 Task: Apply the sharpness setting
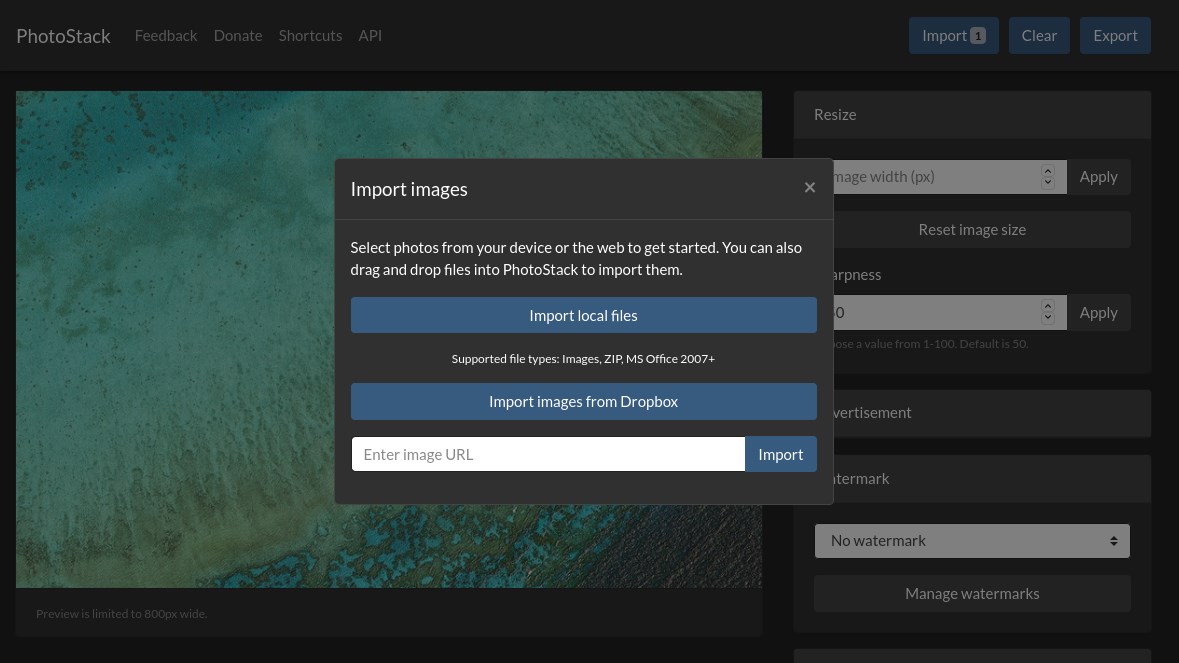point(1099,313)
